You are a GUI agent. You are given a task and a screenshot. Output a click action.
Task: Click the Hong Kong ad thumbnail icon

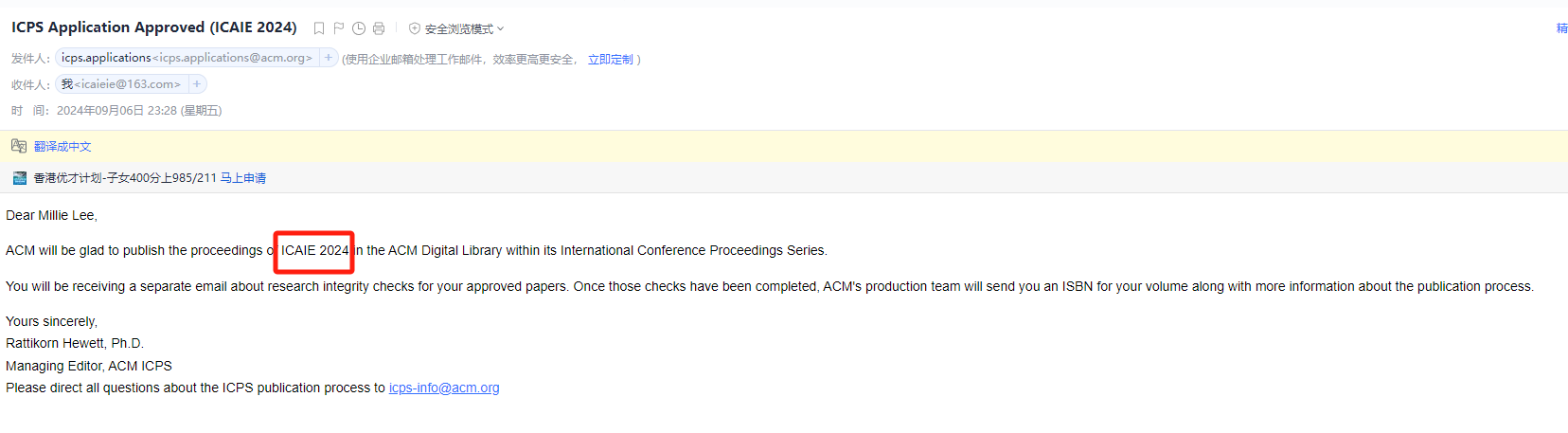tap(20, 178)
